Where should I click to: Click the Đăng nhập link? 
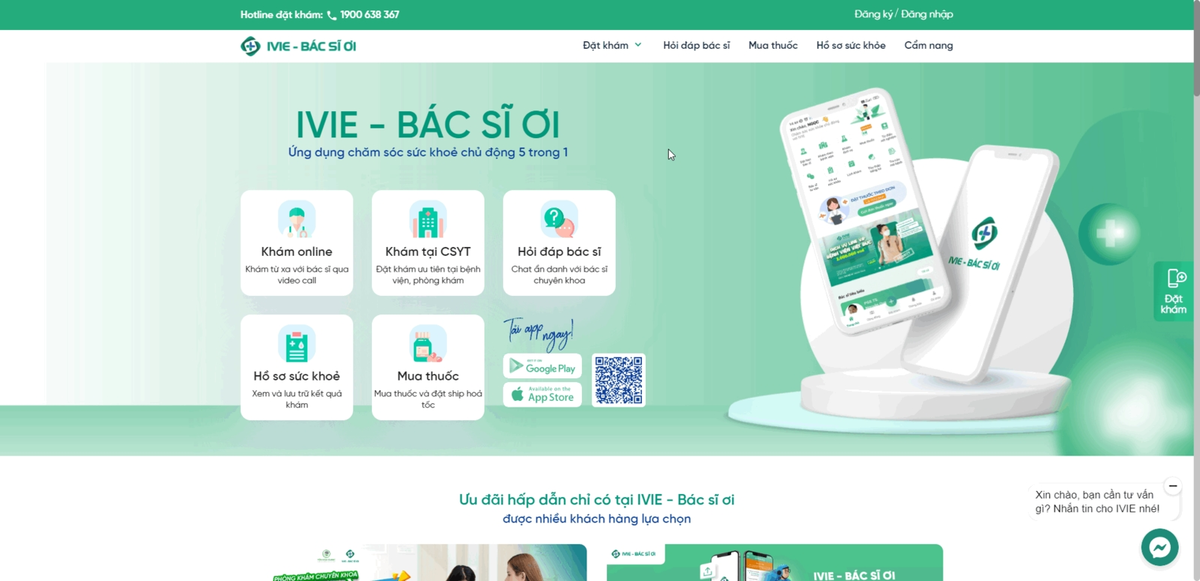coord(927,15)
